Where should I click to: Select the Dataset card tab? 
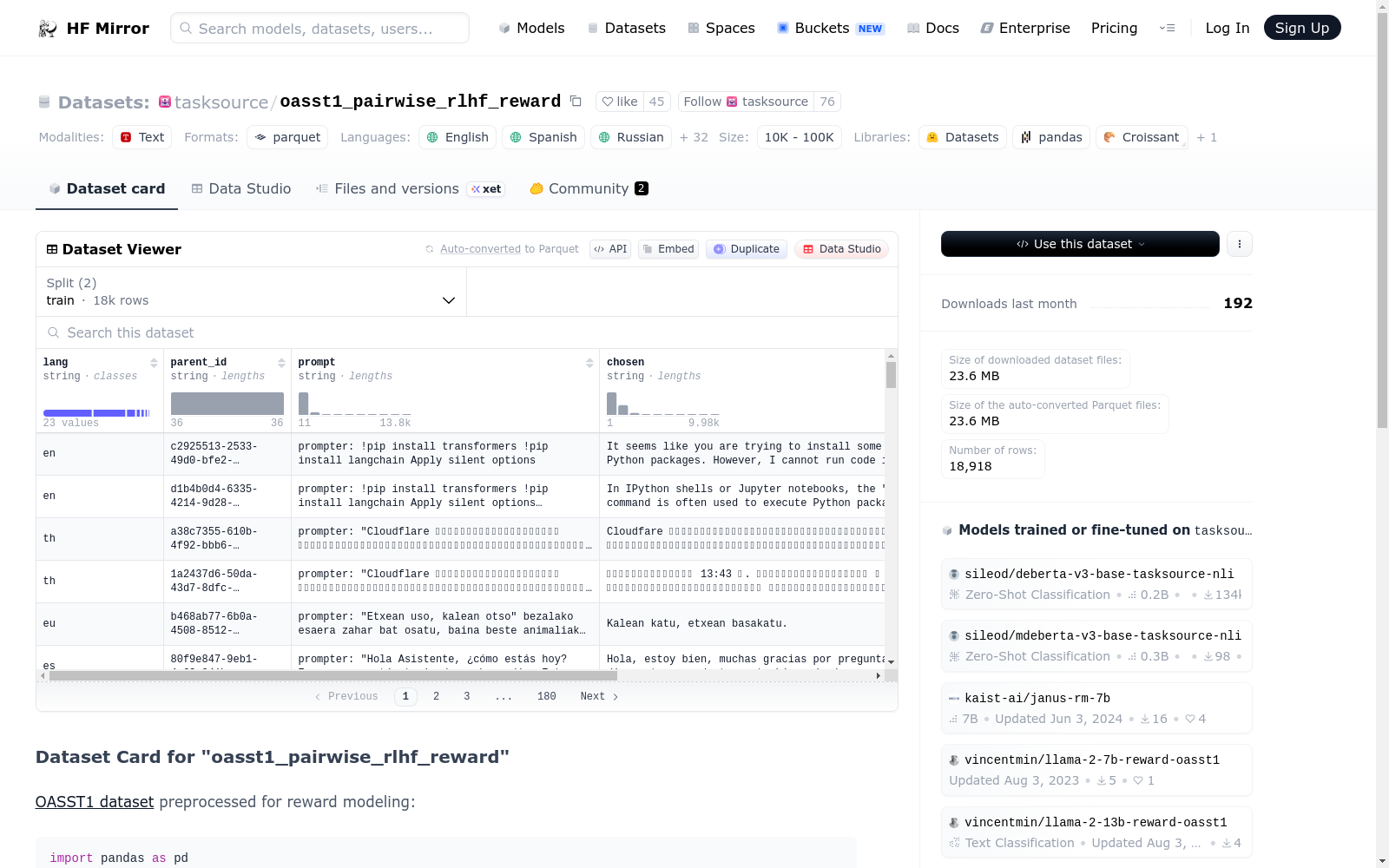(107, 189)
